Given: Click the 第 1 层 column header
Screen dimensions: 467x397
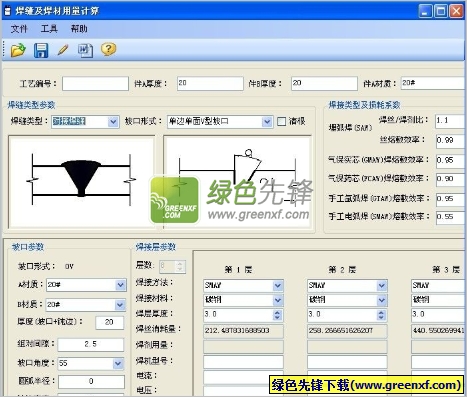Looking at the screenshot, I should [x=238, y=270].
